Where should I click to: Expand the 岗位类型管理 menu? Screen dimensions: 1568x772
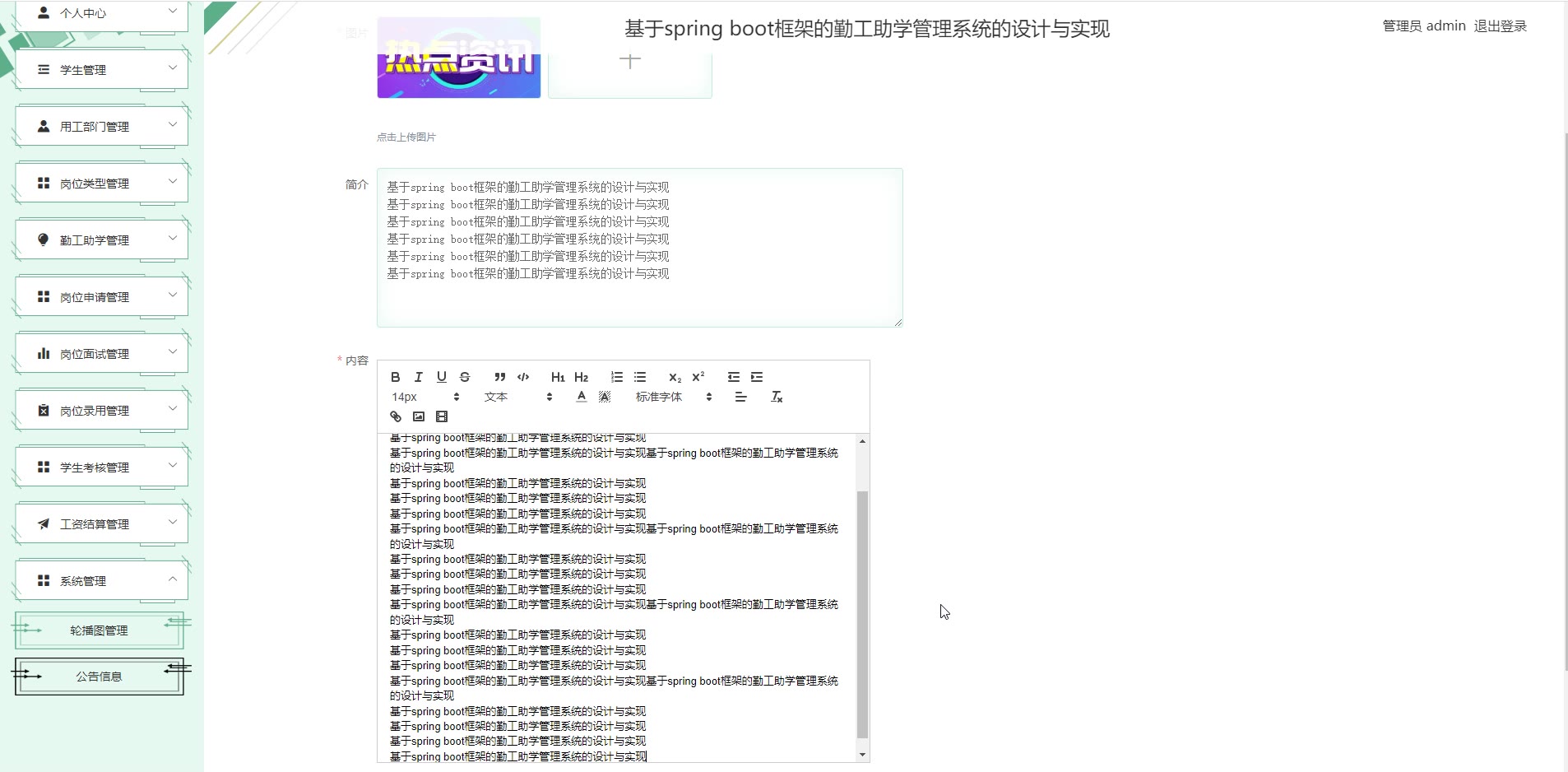click(x=101, y=184)
